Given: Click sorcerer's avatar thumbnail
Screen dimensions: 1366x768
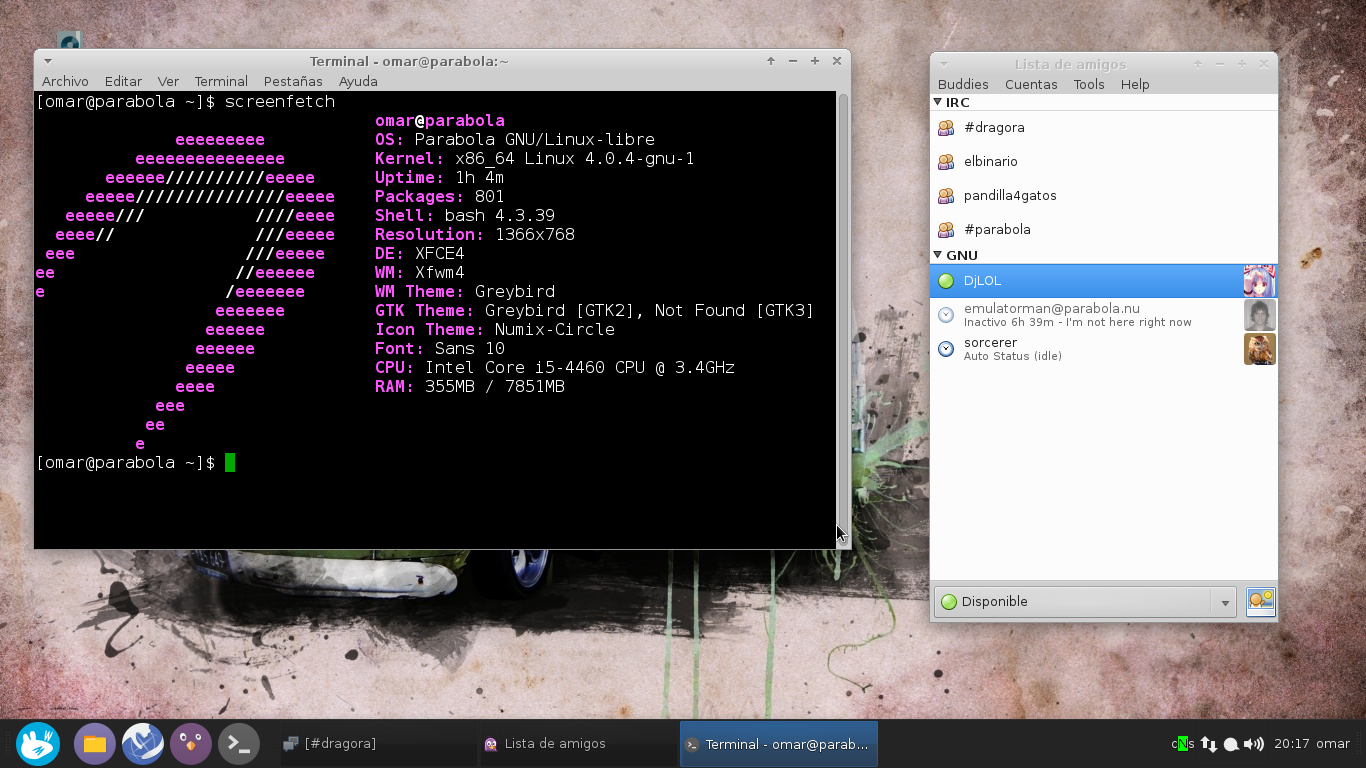Looking at the screenshot, I should pyautogui.click(x=1259, y=349).
